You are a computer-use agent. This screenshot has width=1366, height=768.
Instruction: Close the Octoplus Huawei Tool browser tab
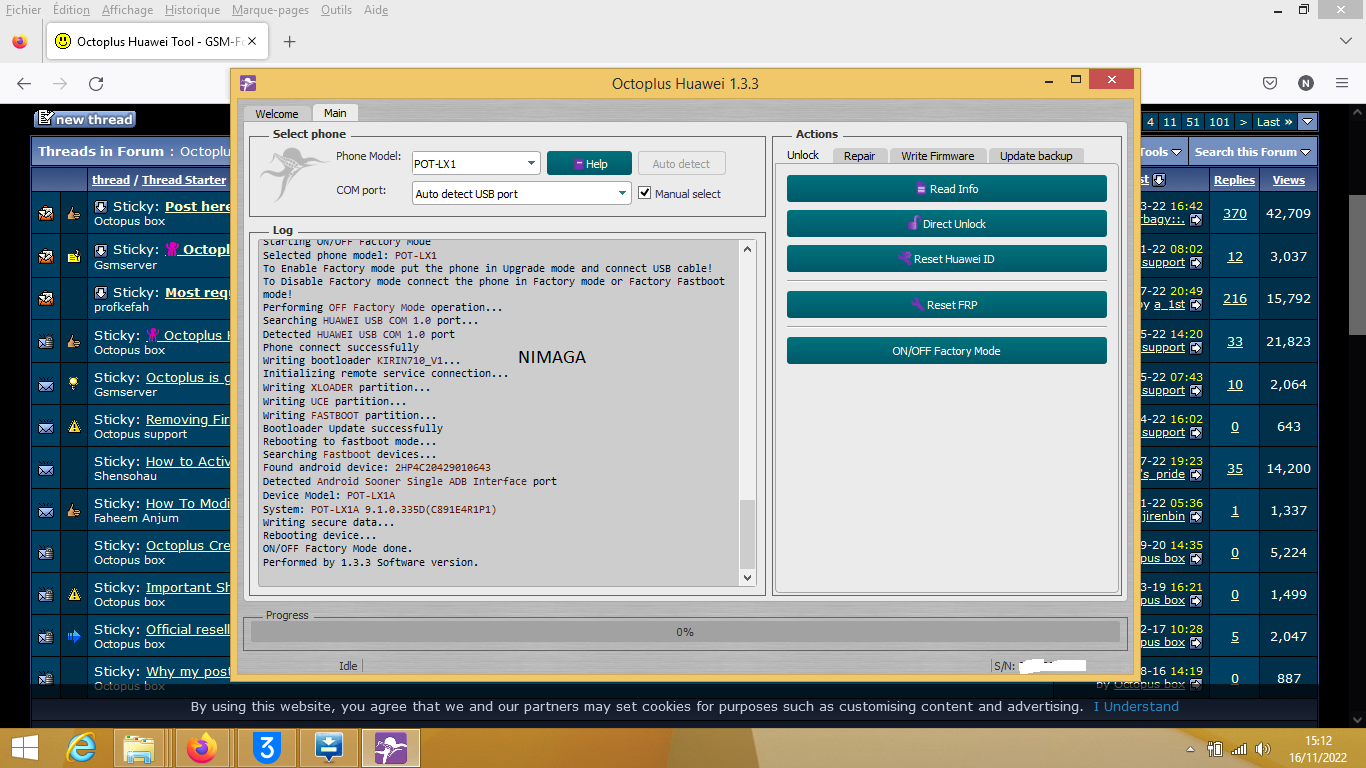(x=252, y=41)
